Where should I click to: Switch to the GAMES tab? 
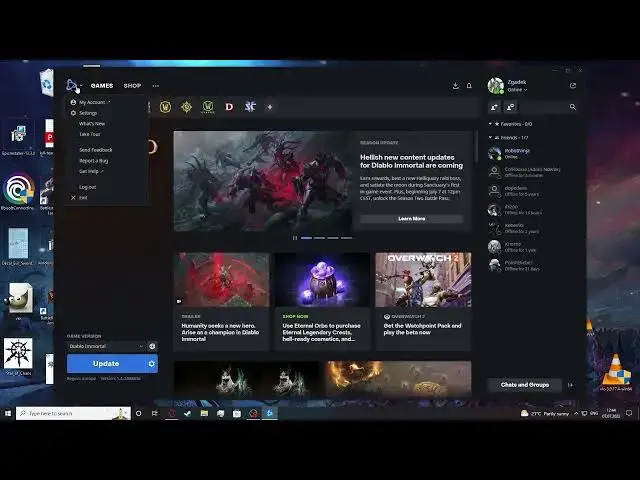(x=102, y=86)
